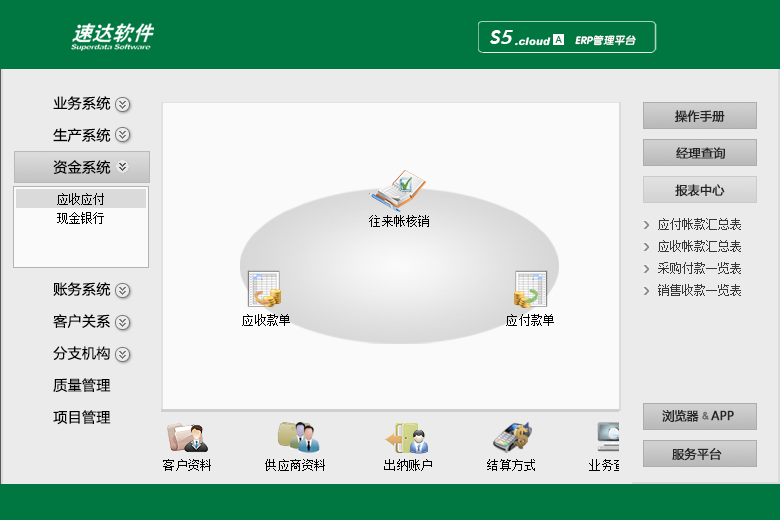Select 应收应付 submenu item

(81, 199)
